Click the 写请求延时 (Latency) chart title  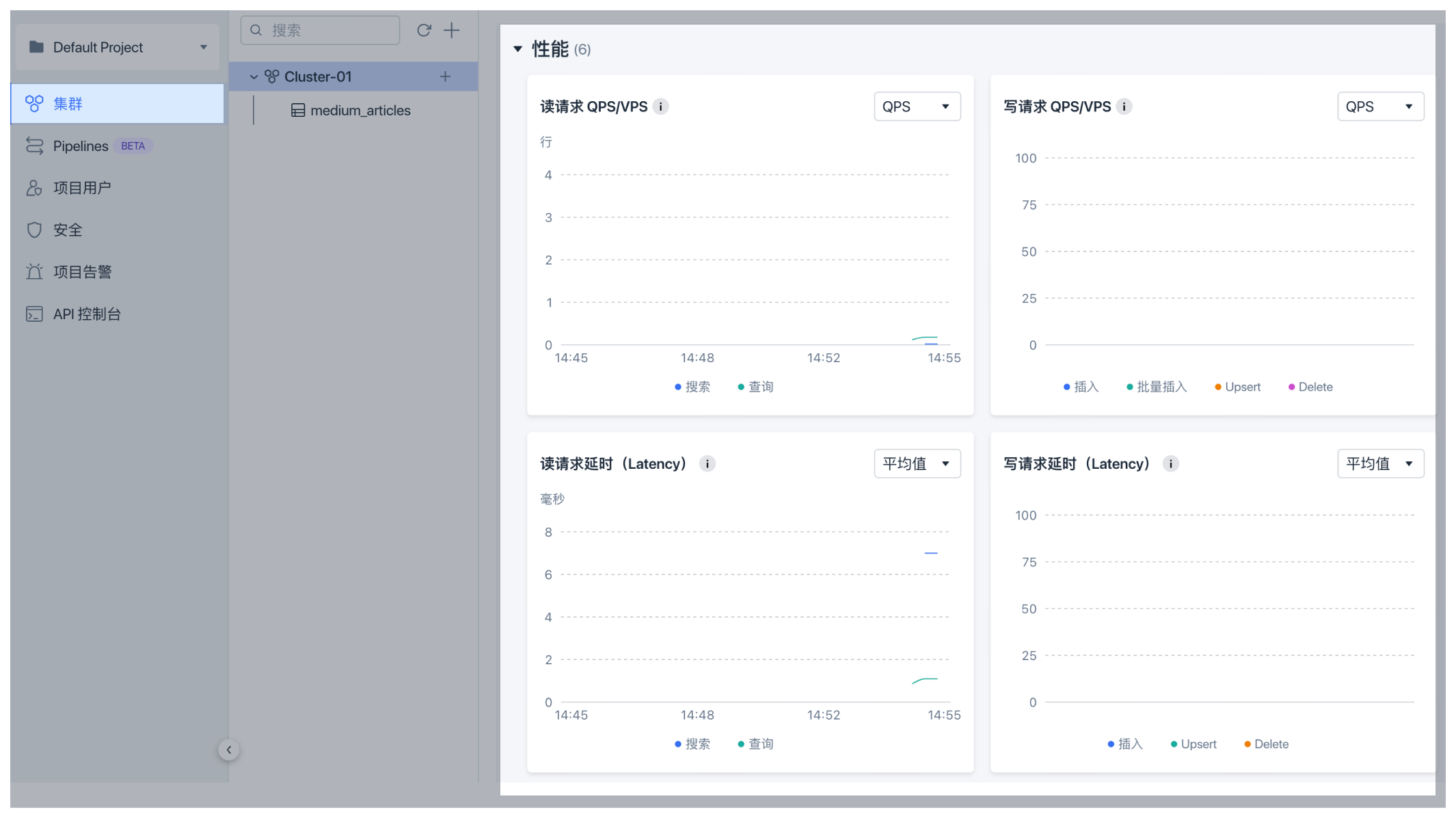[1077, 464]
